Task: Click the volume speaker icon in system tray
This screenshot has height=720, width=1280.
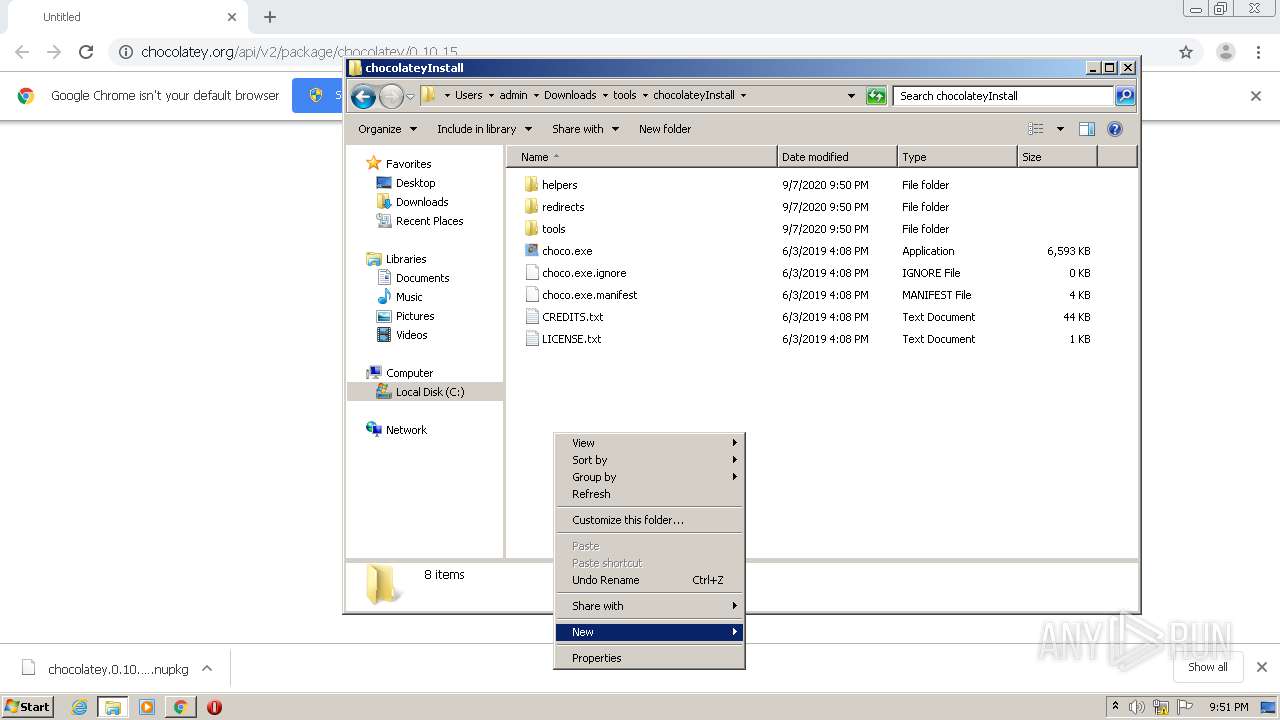Action: [1137, 707]
